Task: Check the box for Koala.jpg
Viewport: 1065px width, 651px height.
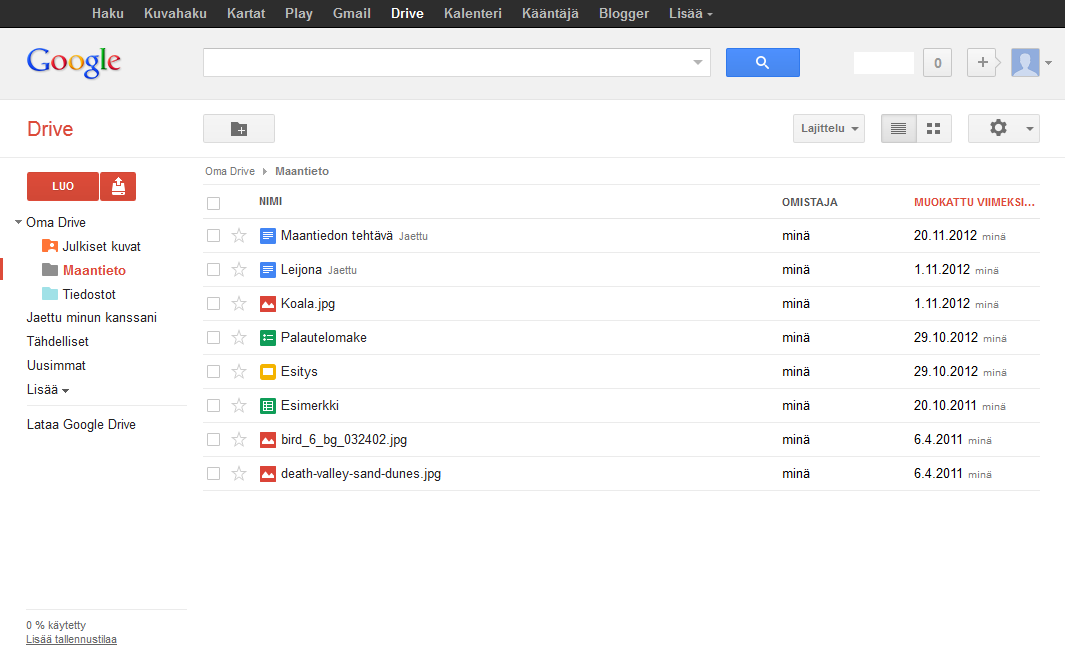Action: pos(213,304)
